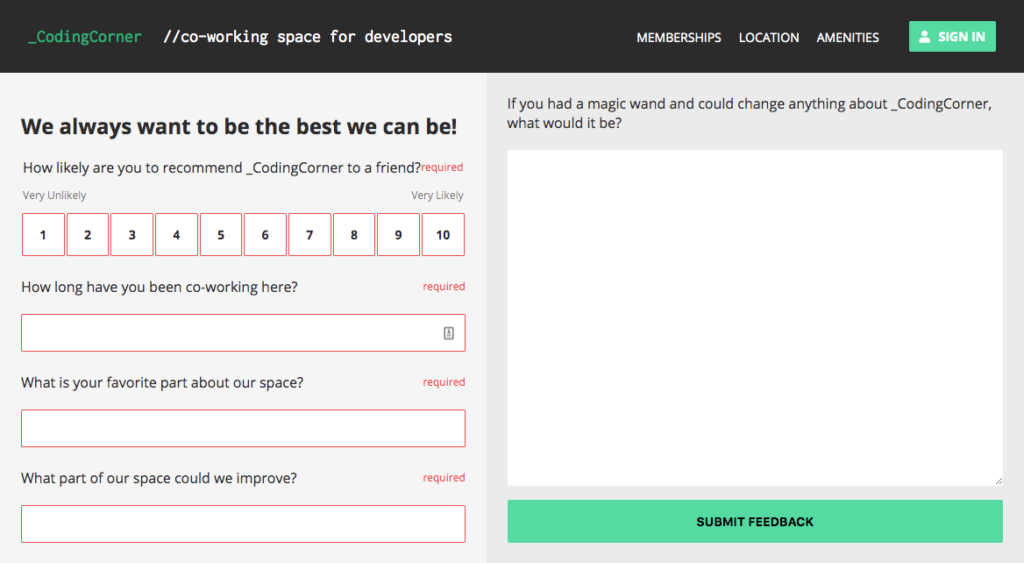Select rating 10 for recommendation
Viewport: 1024px width, 563px height.
tap(443, 234)
